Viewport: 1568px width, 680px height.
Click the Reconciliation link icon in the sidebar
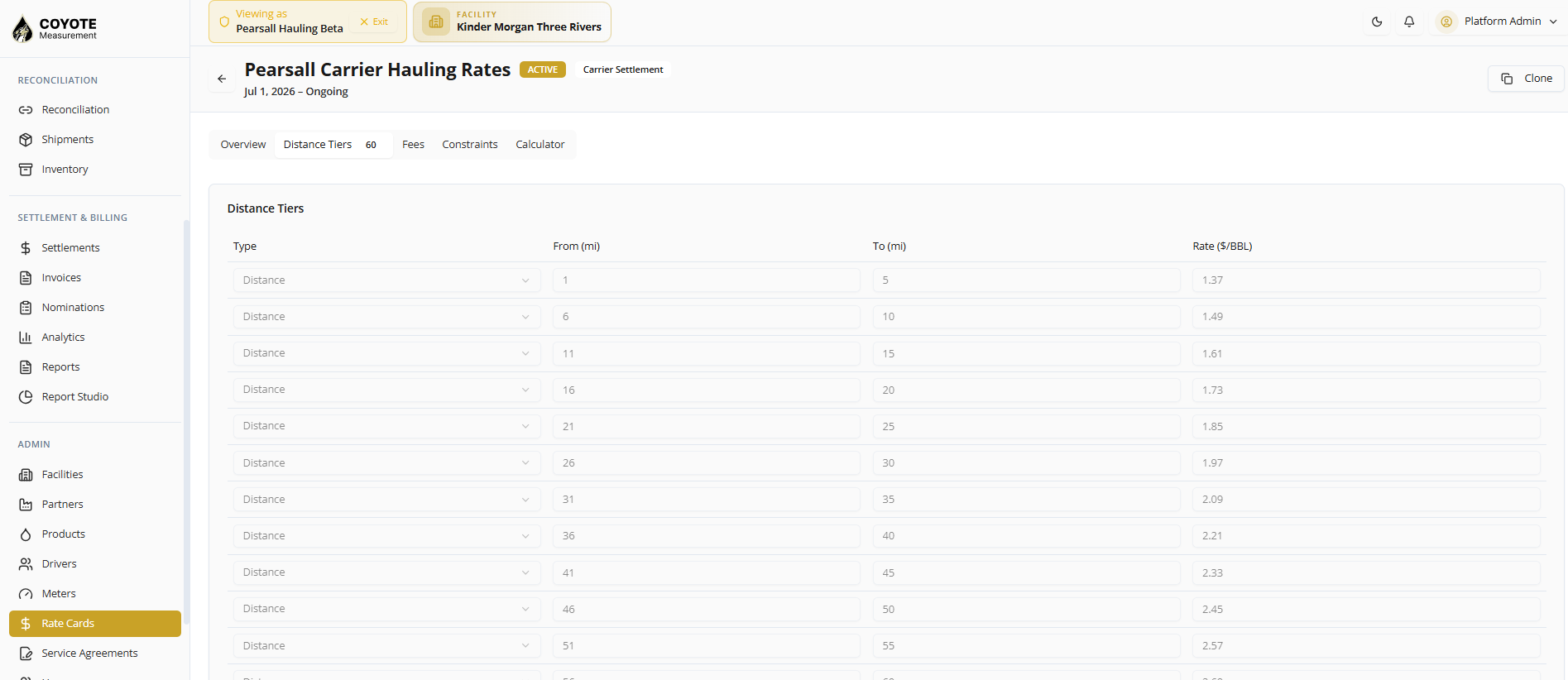click(26, 110)
